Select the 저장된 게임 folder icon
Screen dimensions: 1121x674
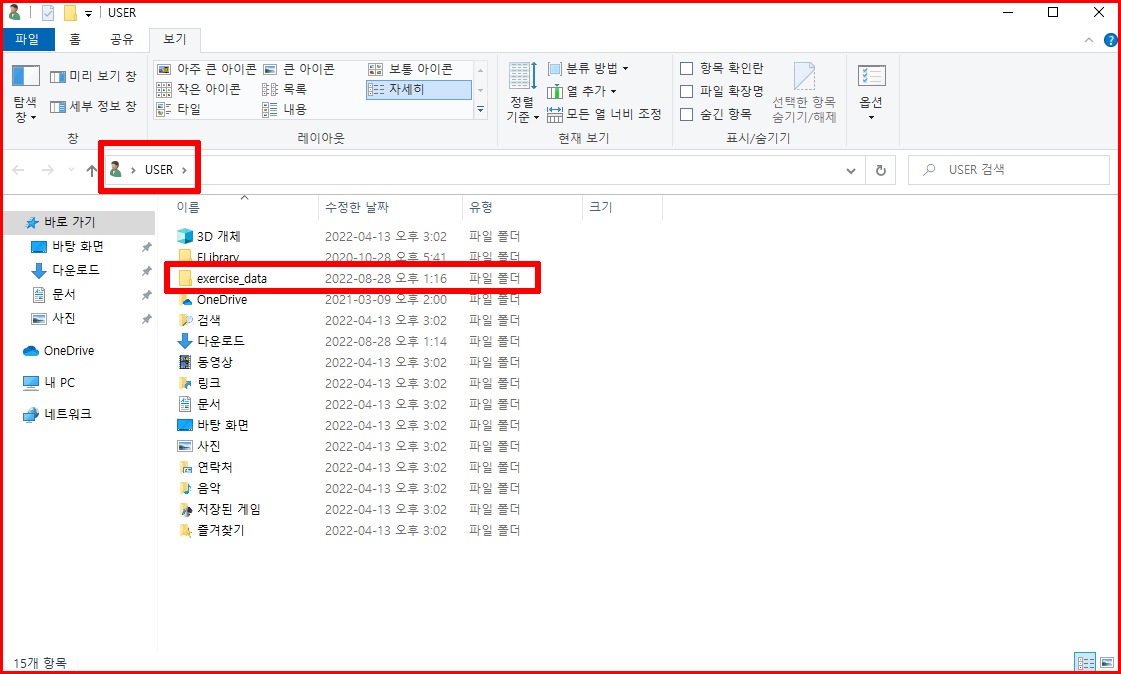tap(185, 510)
